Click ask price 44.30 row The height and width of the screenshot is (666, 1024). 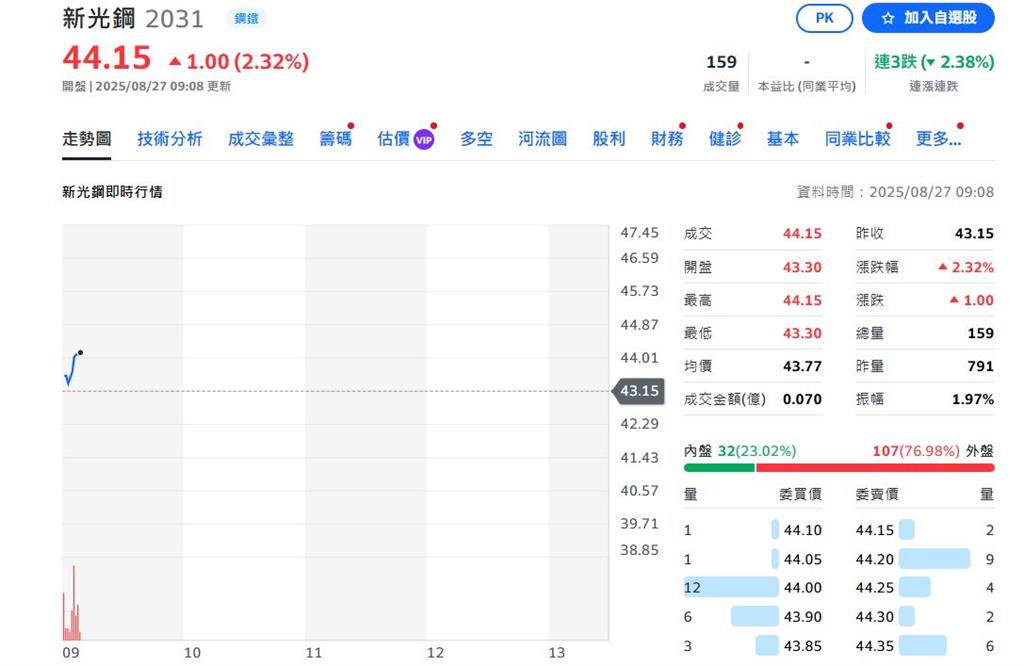925,617
